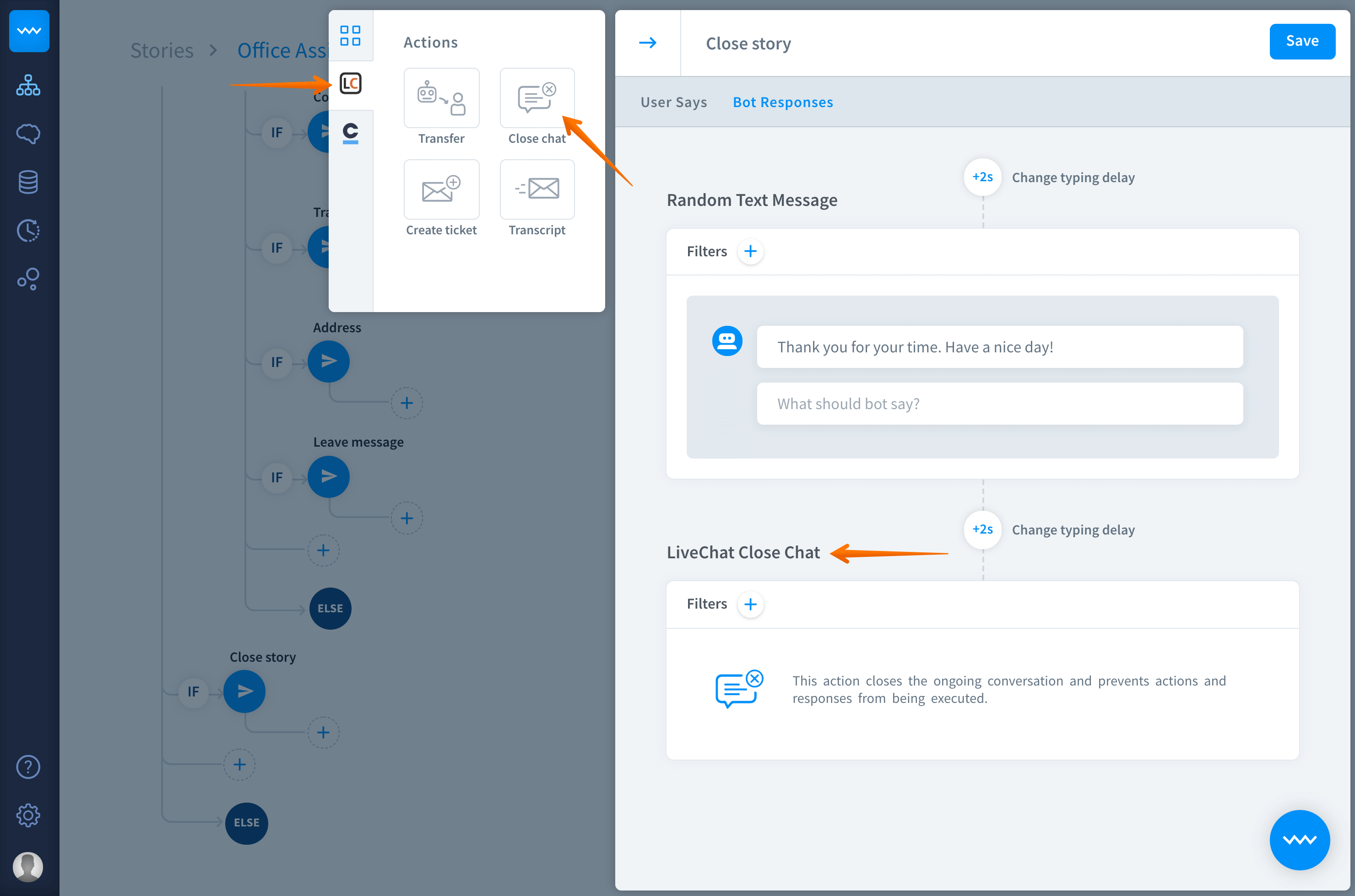
Task: Switch to the User Says tab
Action: pyautogui.click(x=673, y=103)
